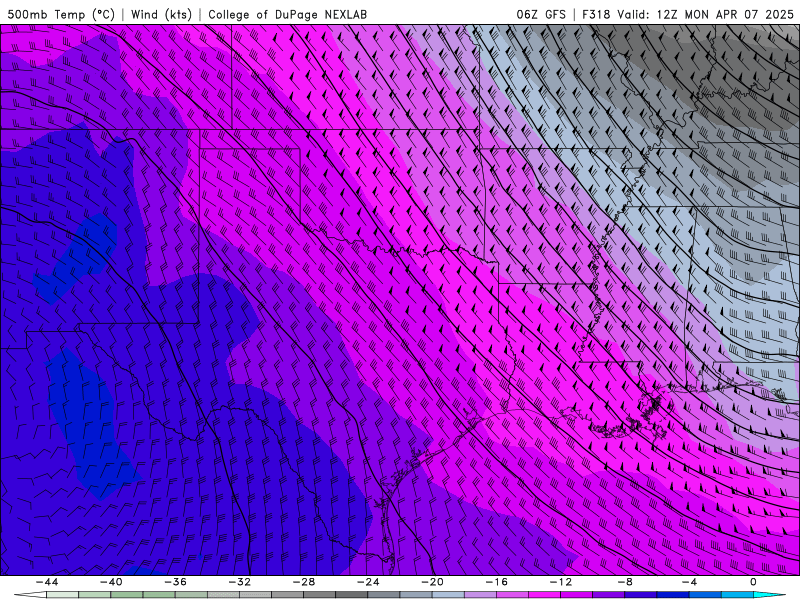Click the -40 legend value
800x600 pixels.
tap(111, 582)
